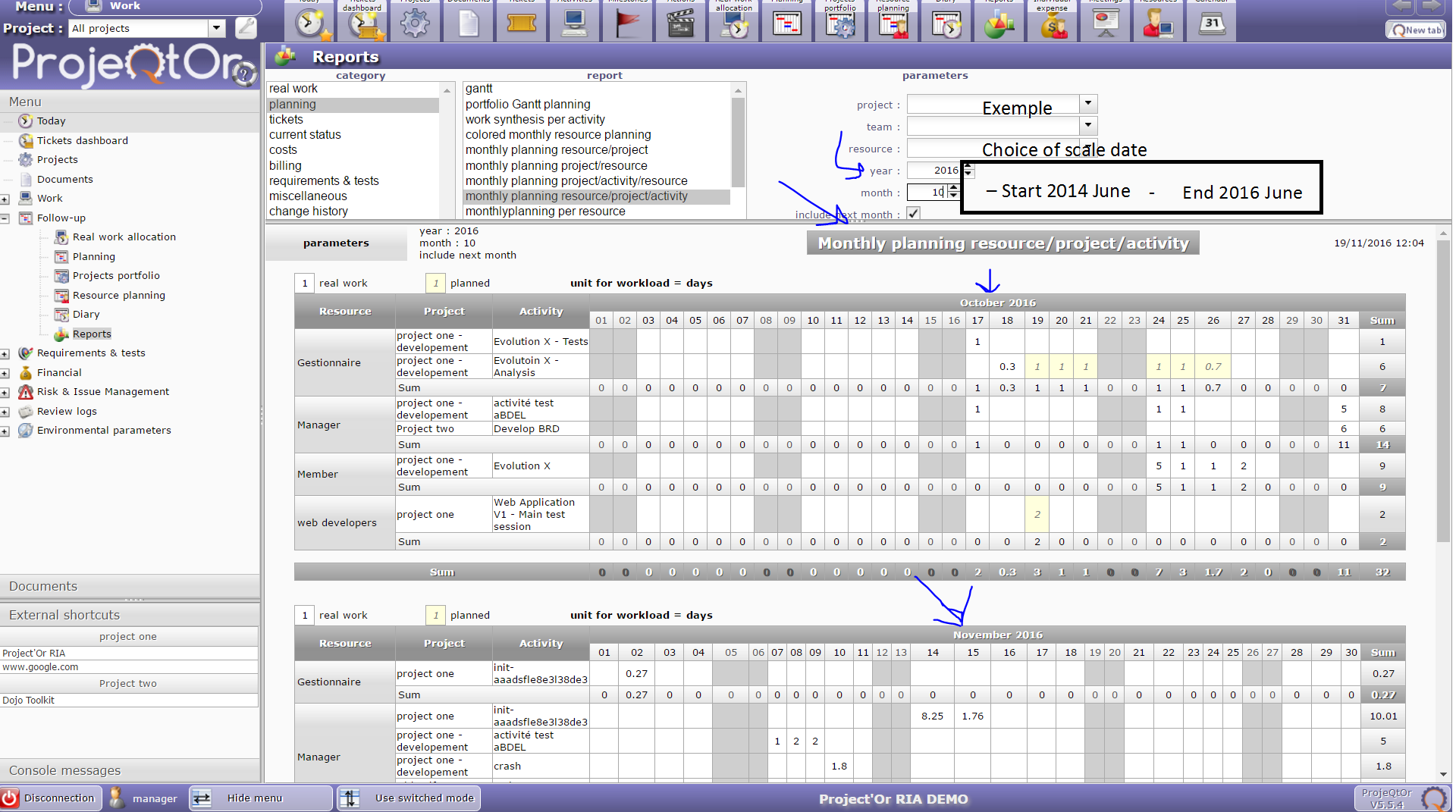Open the Meetings presentation icon
The image size is (1456, 812).
click(1106, 24)
